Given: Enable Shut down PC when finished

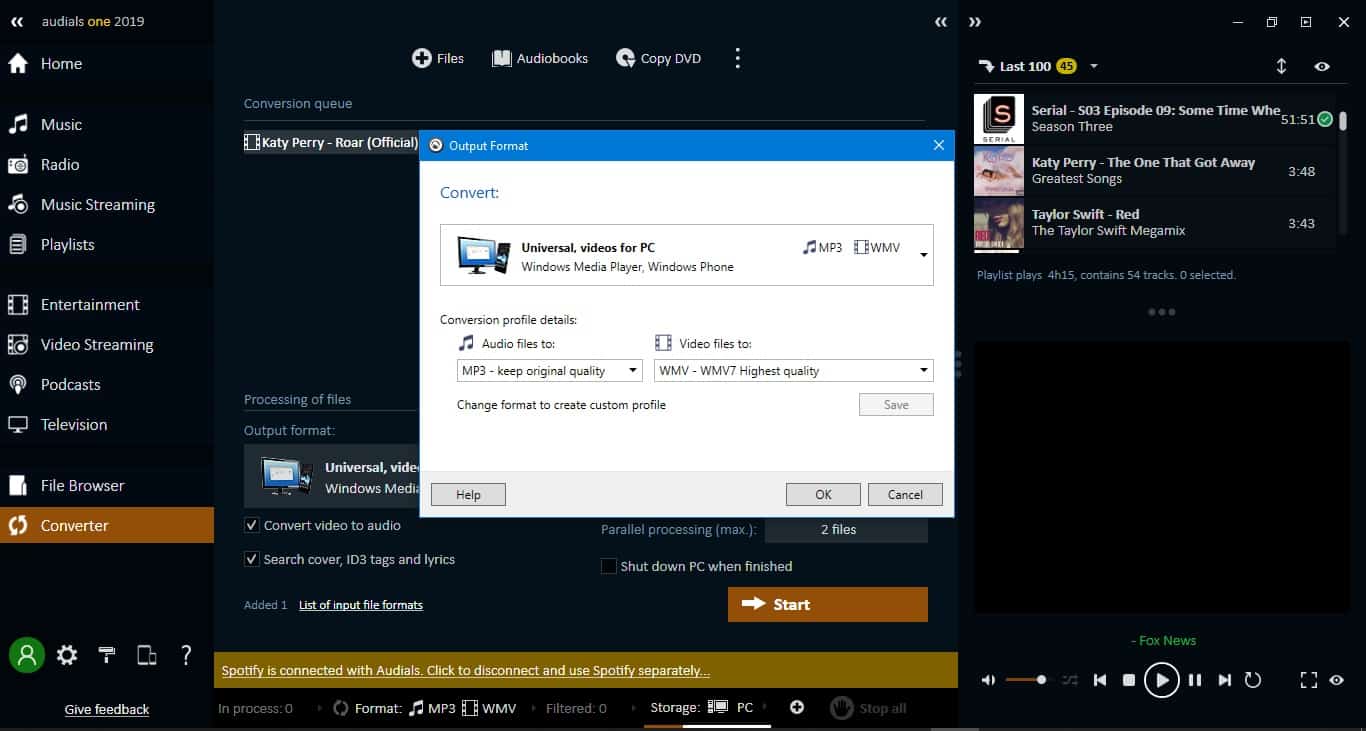Looking at the screenshot, I should click(608, 566).
